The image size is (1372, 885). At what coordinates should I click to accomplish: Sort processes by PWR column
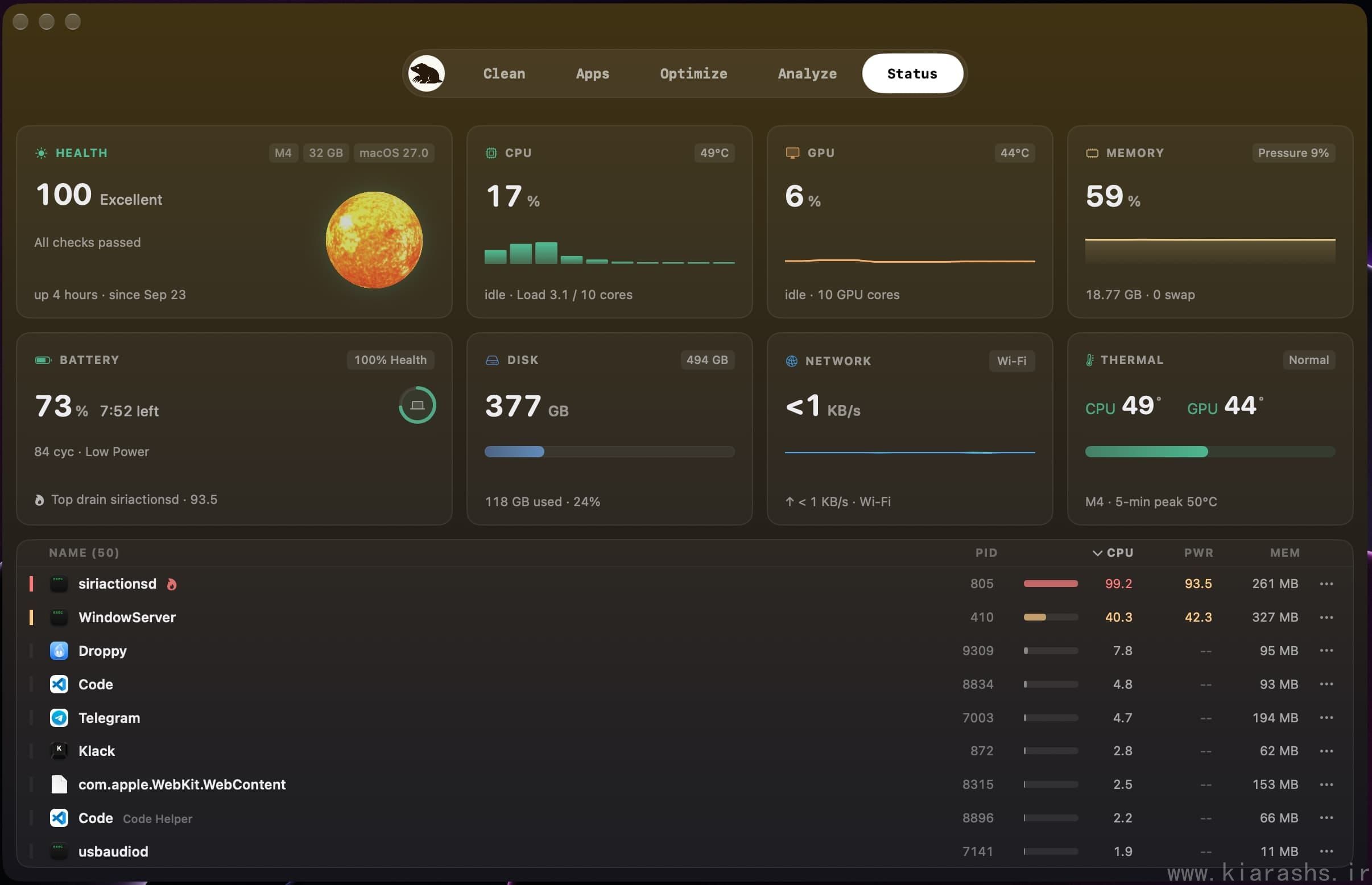tap(1199, 553)
